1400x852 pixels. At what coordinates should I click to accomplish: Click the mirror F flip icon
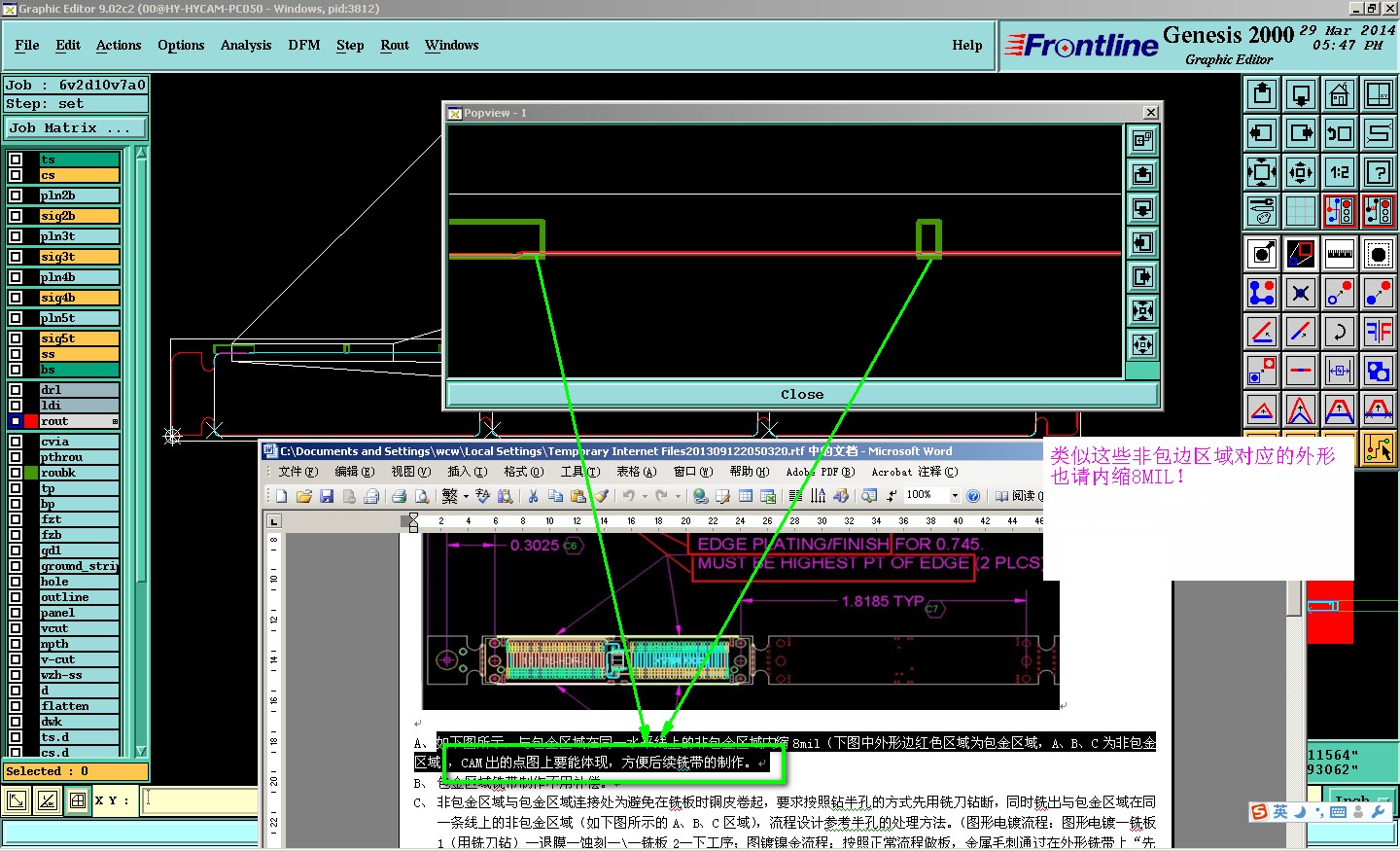1379,331
